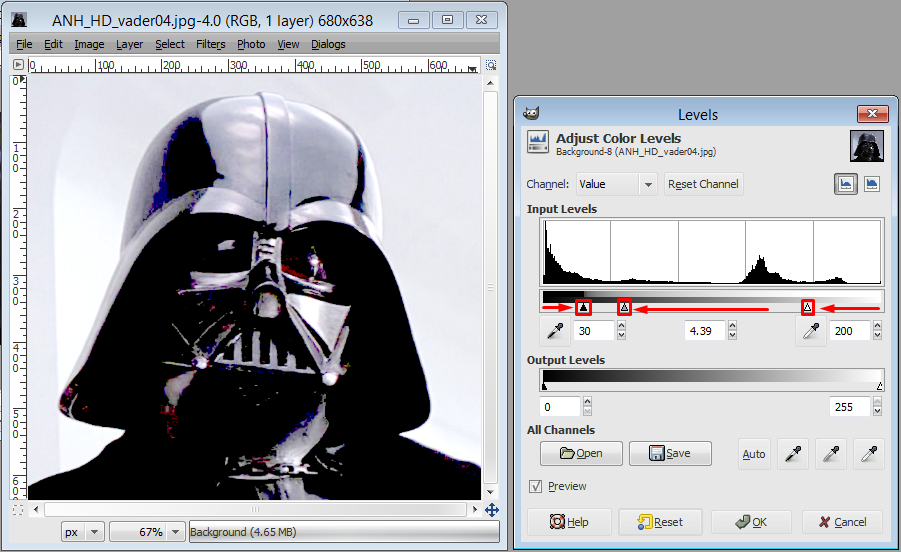The image size is (901, 552).
Task: Click the output white slider handle
Action: click(879, 387)
